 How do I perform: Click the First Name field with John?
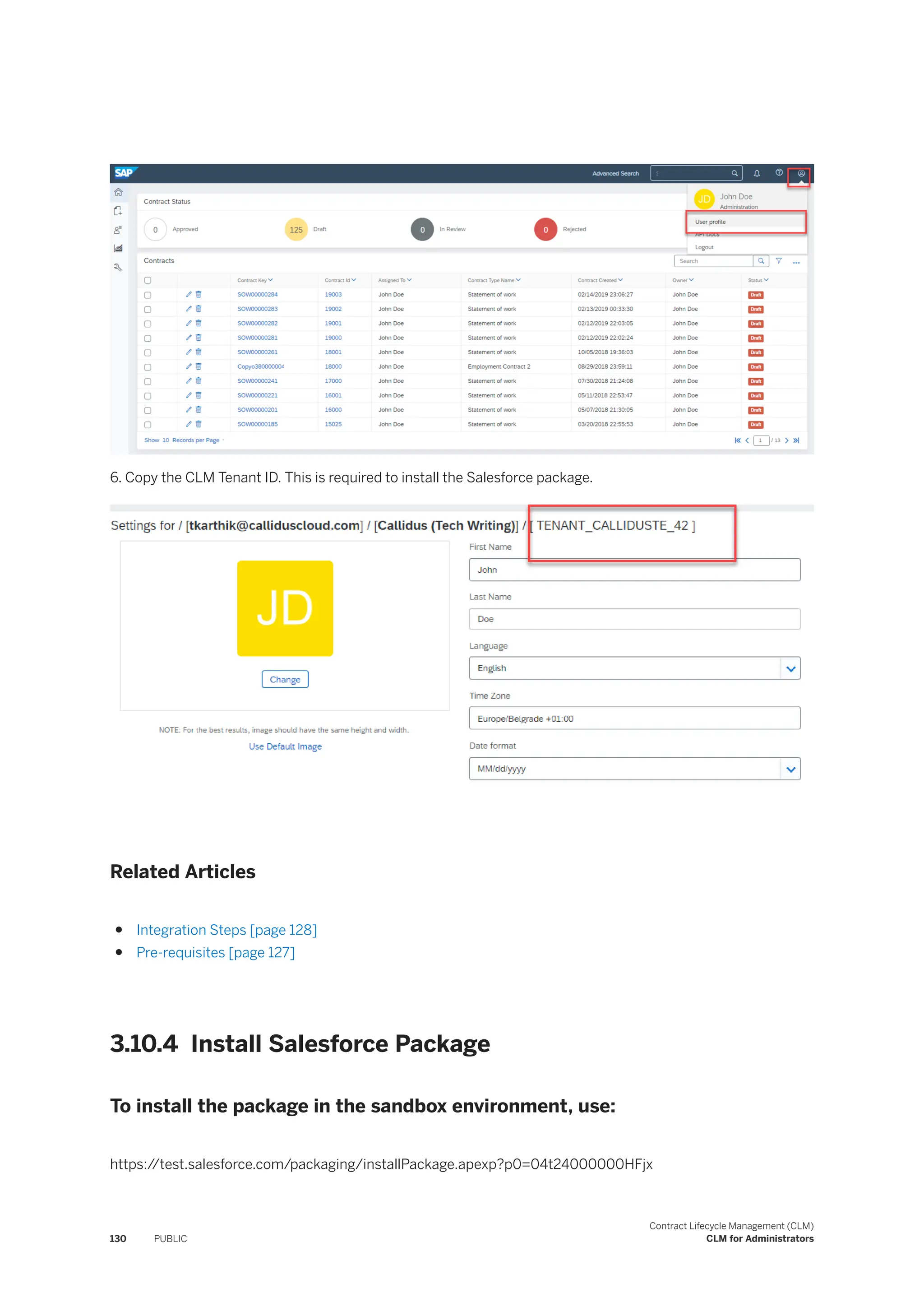pos(634,570)
